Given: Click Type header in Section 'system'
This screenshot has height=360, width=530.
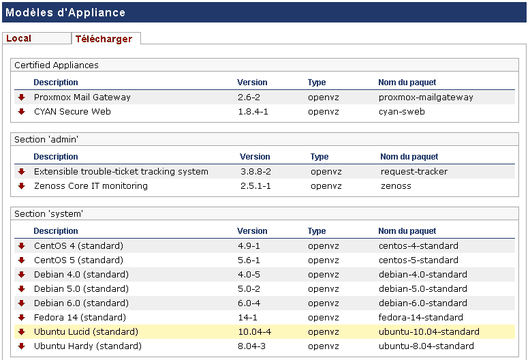Looking at the screenshot, I should tap(317, 231).
